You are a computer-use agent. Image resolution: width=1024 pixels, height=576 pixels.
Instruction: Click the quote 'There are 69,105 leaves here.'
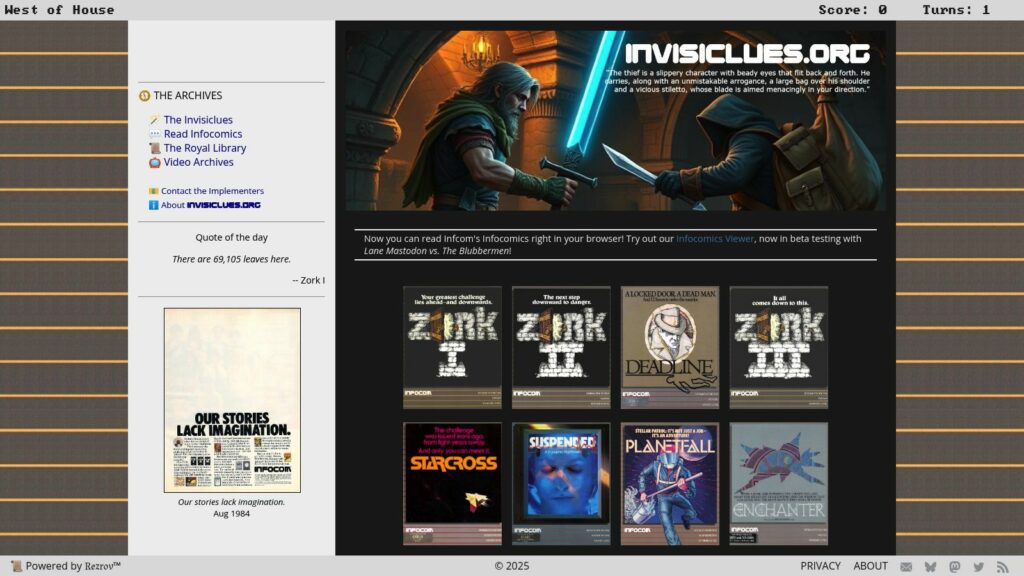point(231,259)
